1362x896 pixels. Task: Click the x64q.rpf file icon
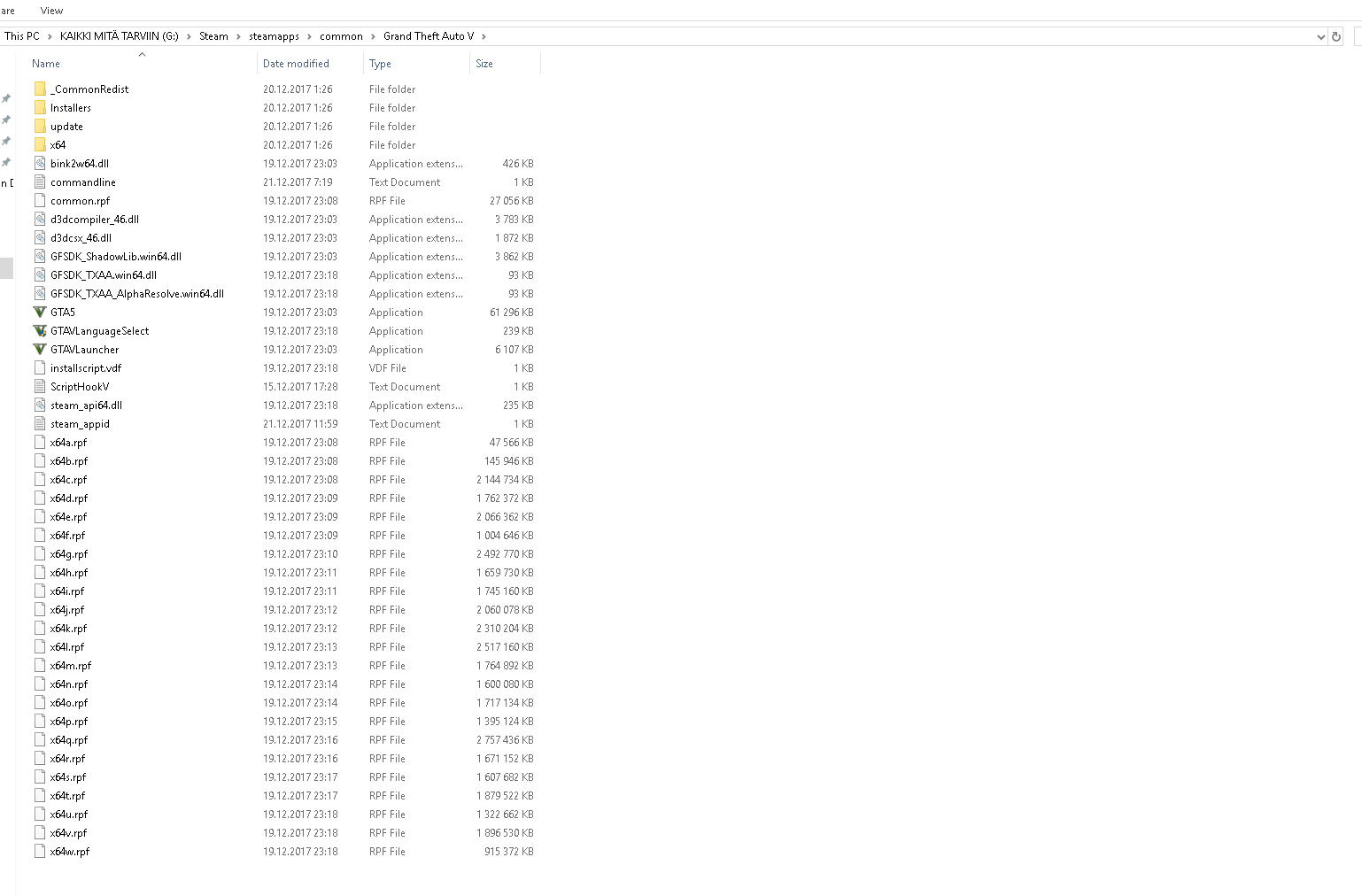click(x=40, y=740)
